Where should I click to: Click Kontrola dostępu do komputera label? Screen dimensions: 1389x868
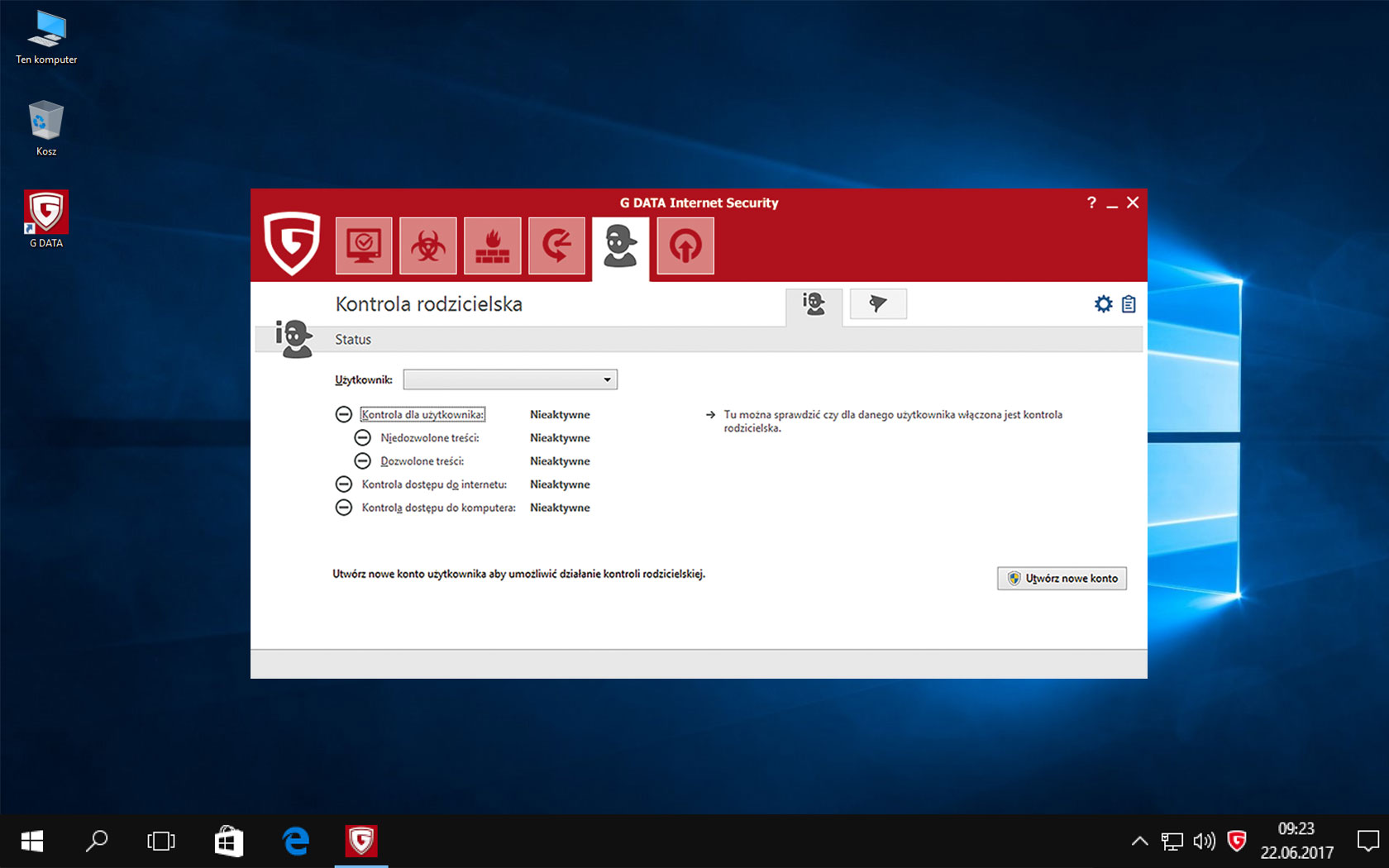click(438, 508)
